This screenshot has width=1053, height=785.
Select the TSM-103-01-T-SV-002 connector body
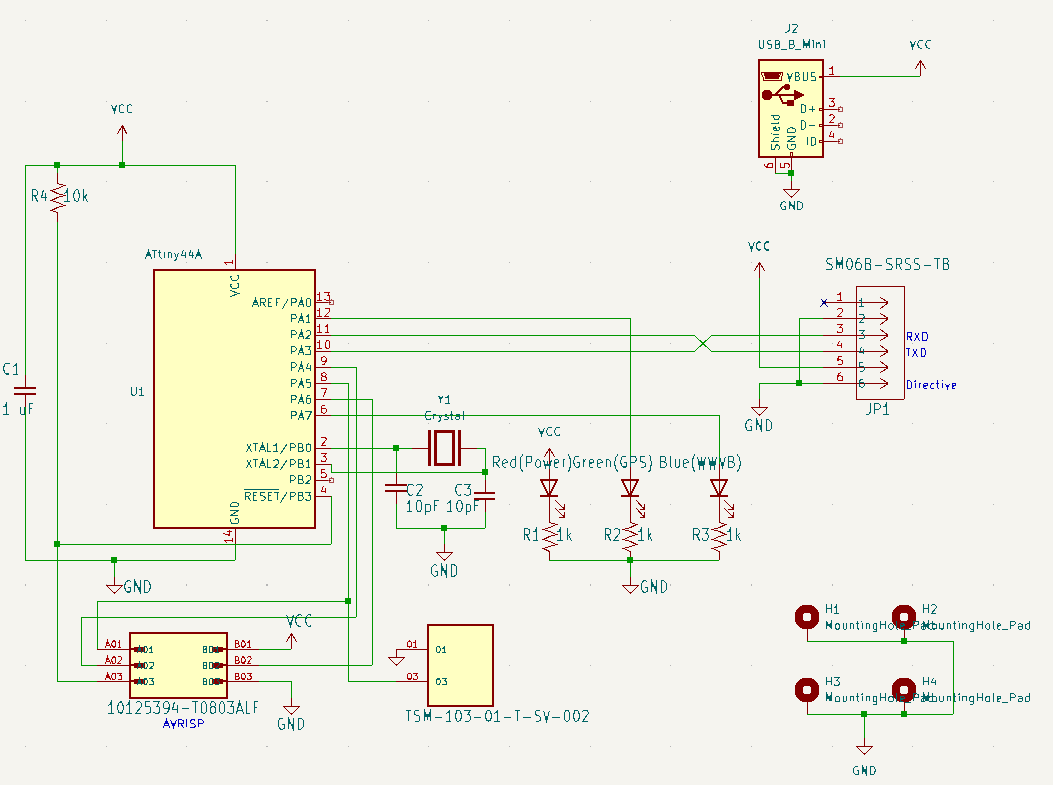[461, 665]
